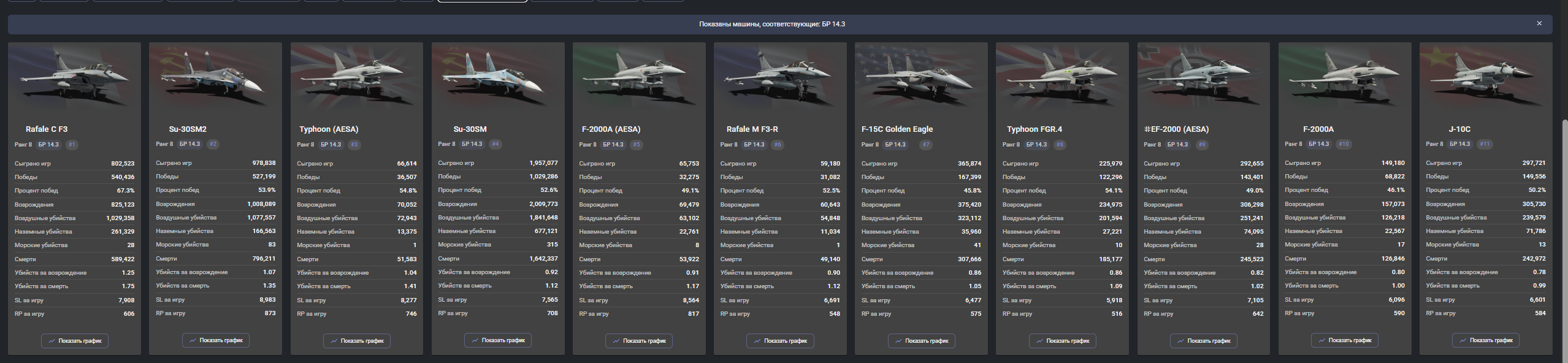Open the Typhoon FGR.4 aircraft image
Image resolution: width=1568 pixels, height=363 pixels.
coord(1062,77)
